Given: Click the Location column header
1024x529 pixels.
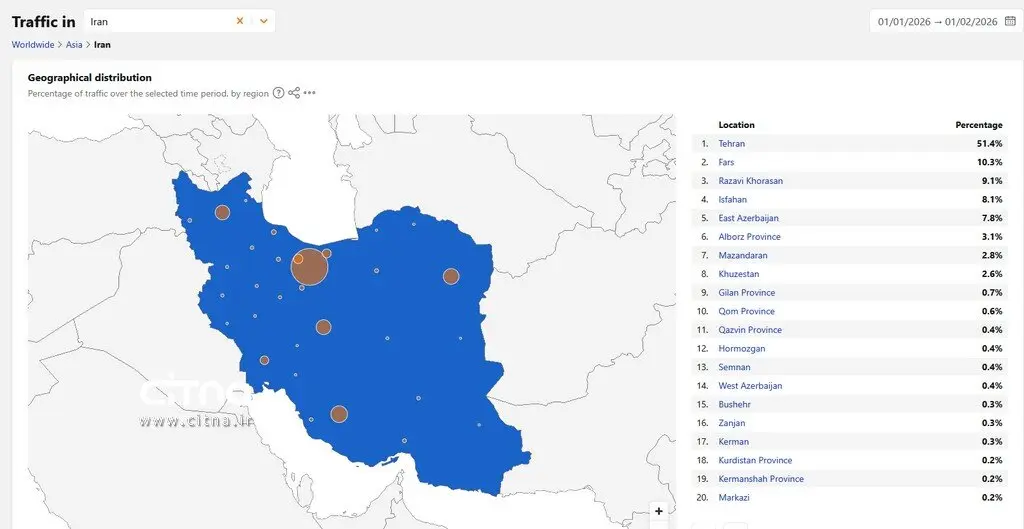Looking at the screenshot, I should point(736,125).
